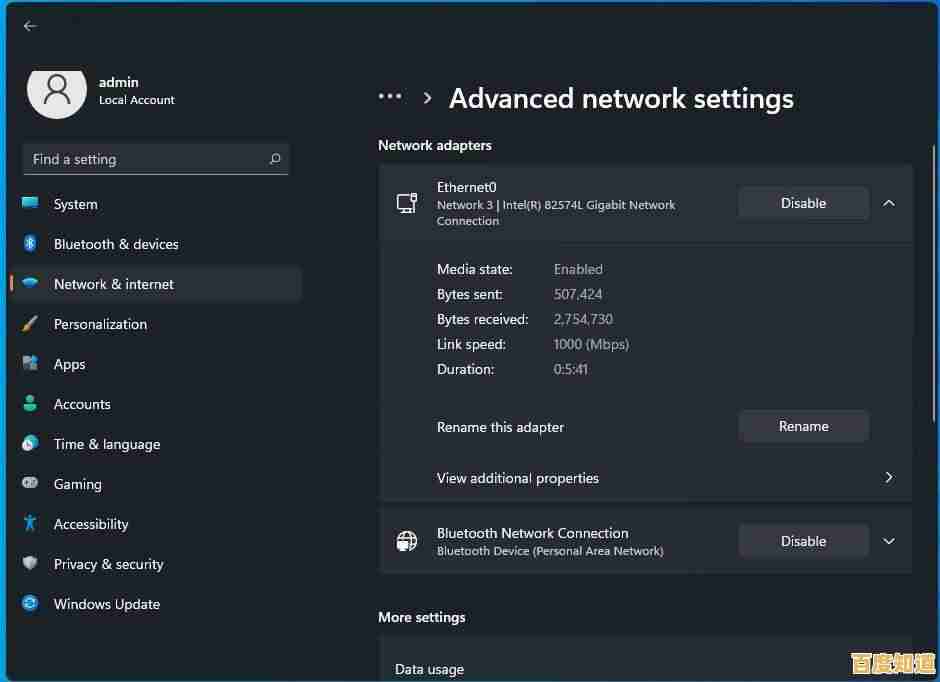Disable the Ethernet0 adapter
The image size is (940, 682).
tap(803, 202)
